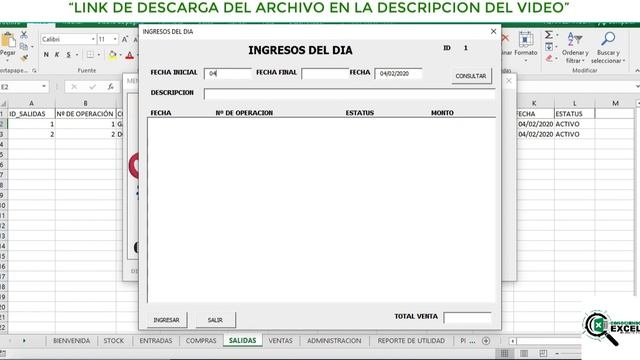Click the AutoSum sigma icon
Screen dimensions: 640x360
(549, 35)
